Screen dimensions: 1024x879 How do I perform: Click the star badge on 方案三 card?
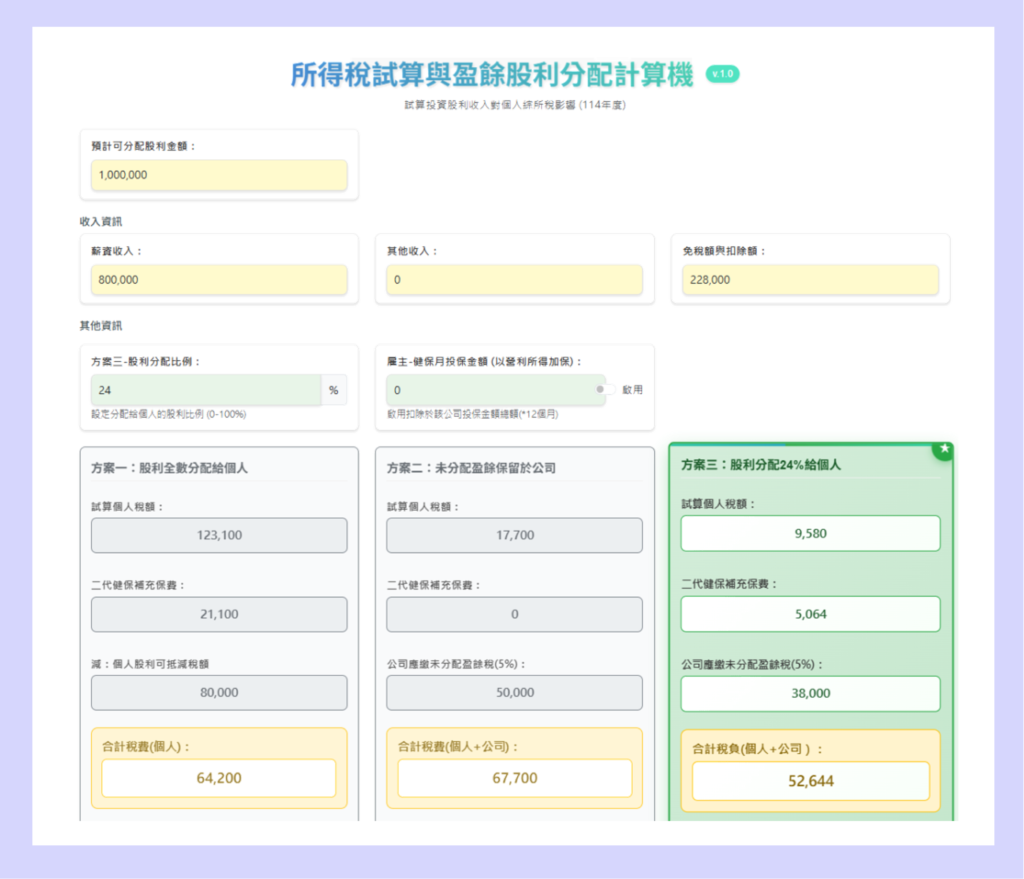click(943, 450)
